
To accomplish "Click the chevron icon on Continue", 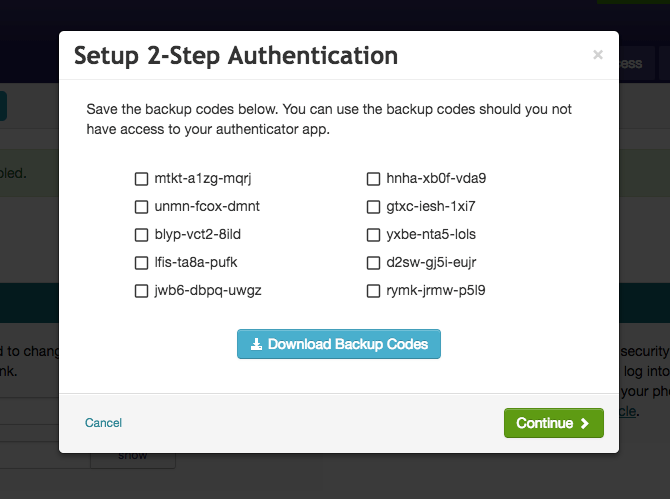I will pos(585,423).
